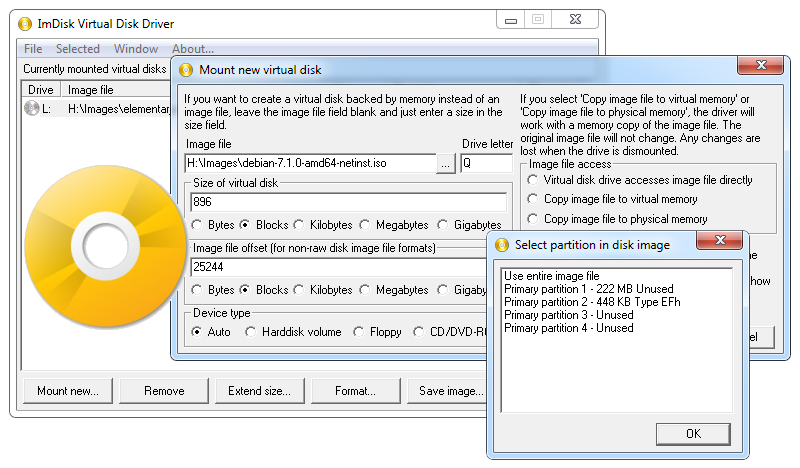The height and width of the screenshot is (468, 800).
Task: Select Copy image file to physical memory
Action: (617, 219)
